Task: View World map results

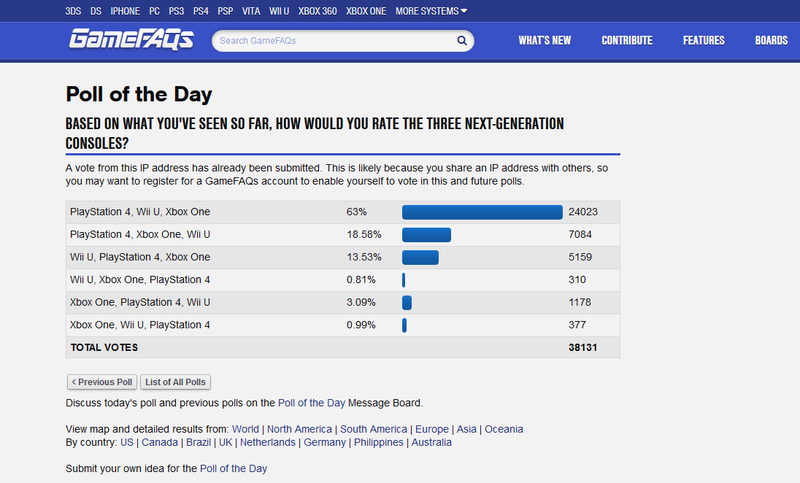Action: 245,429
